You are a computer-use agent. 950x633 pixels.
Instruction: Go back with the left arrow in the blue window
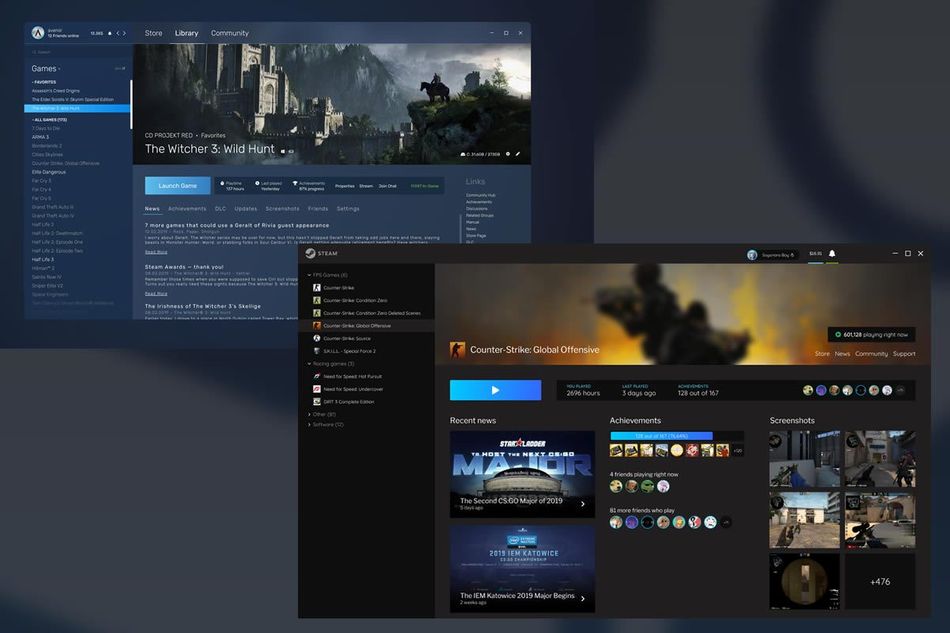click(118, 33)
